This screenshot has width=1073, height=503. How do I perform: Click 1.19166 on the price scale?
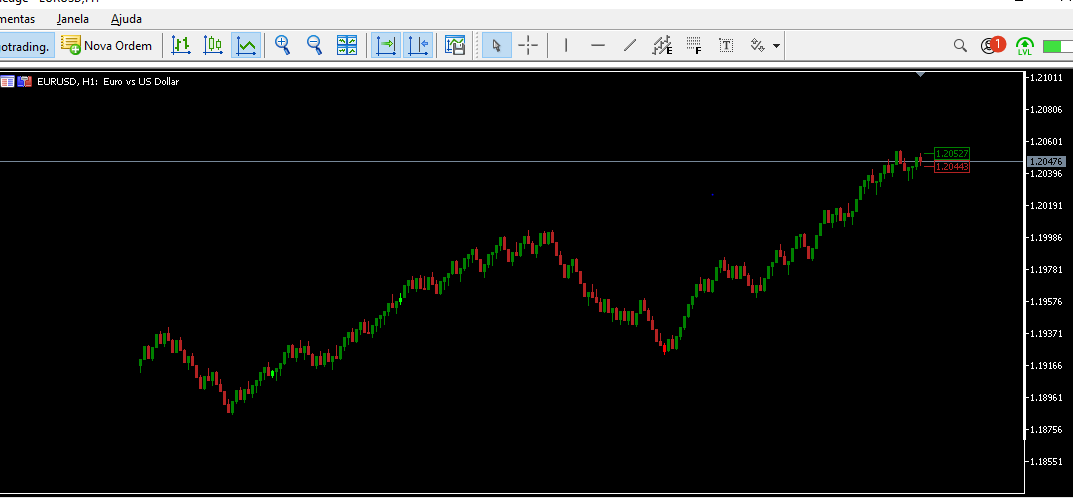(x=1046, y=365)
